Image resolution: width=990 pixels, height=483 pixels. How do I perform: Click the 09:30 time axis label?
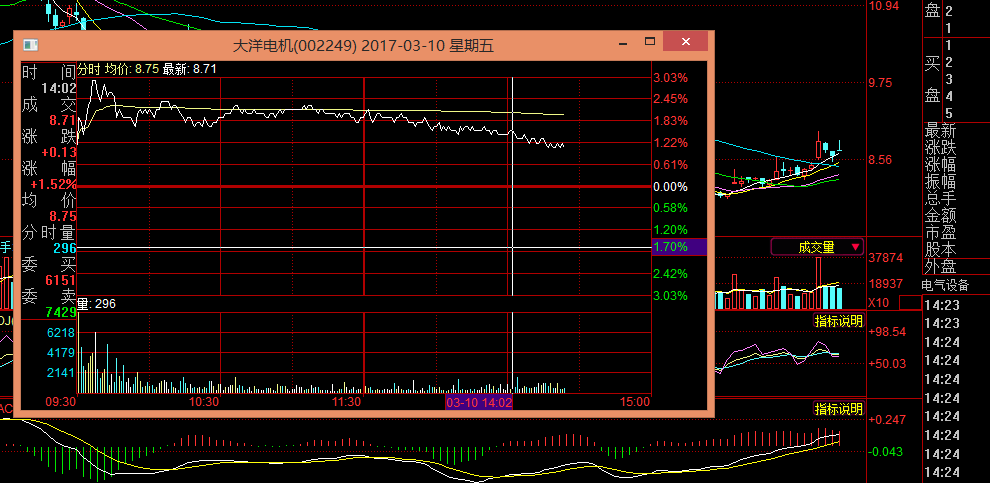(61, 402)
